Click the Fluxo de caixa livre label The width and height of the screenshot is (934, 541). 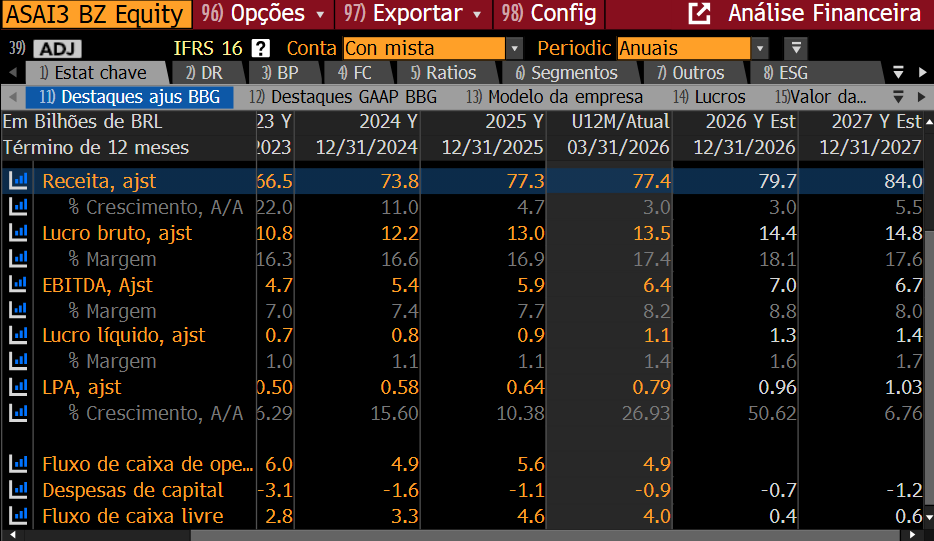click(133, 515)
